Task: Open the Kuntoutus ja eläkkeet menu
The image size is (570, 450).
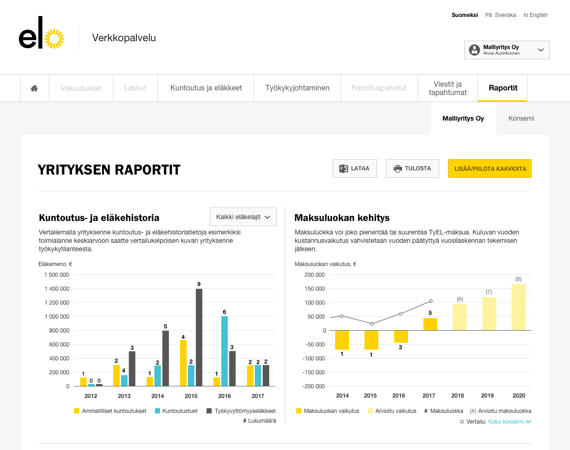Action: point(206,88)
